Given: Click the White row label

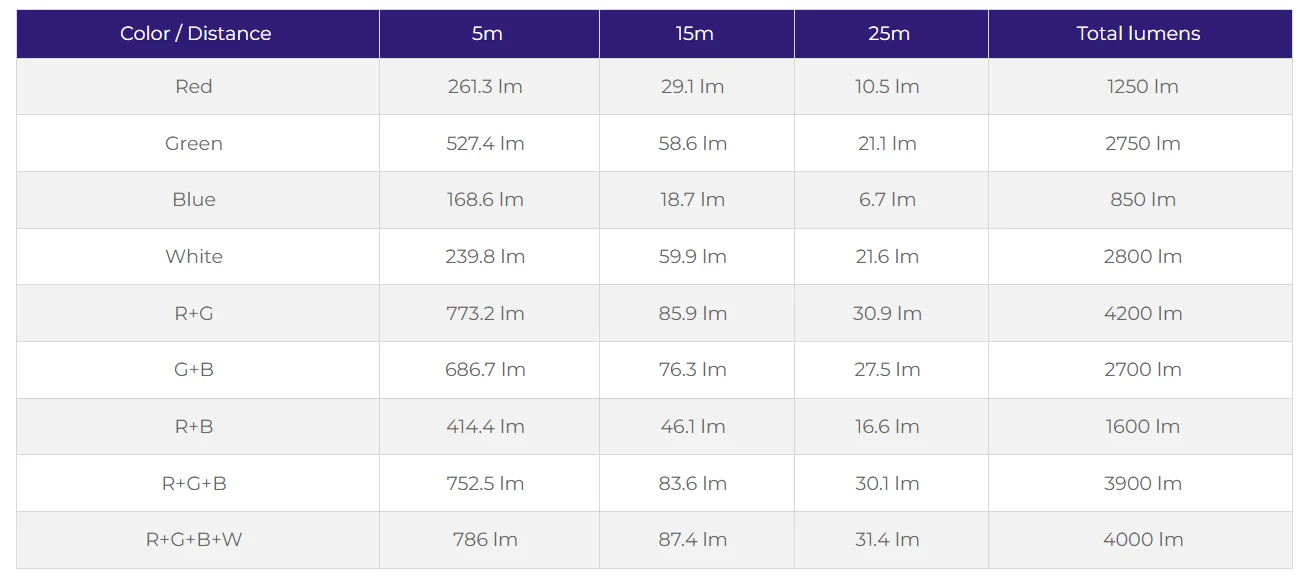Looking at the screenshot, I should 194,256.
